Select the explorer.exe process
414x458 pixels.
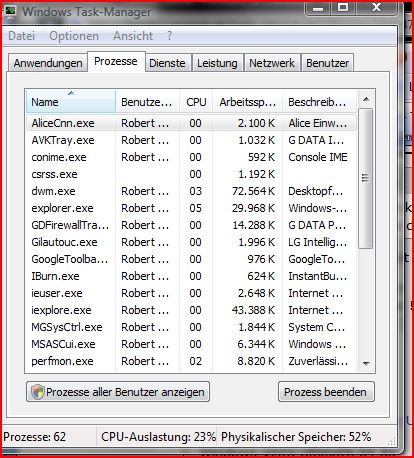(191, 208)
